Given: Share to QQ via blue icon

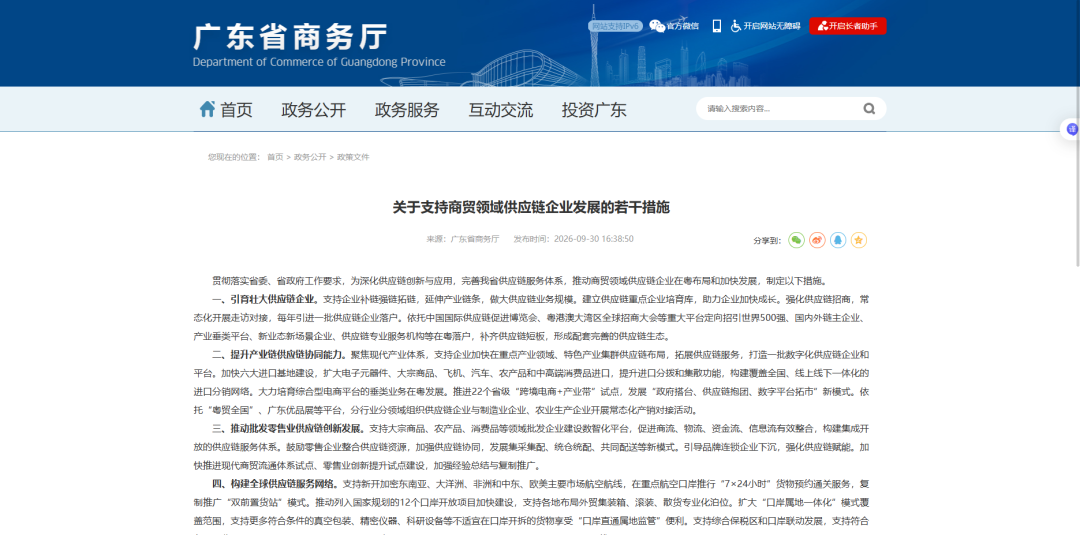Looking at the screenshot, I should (838, 240).
